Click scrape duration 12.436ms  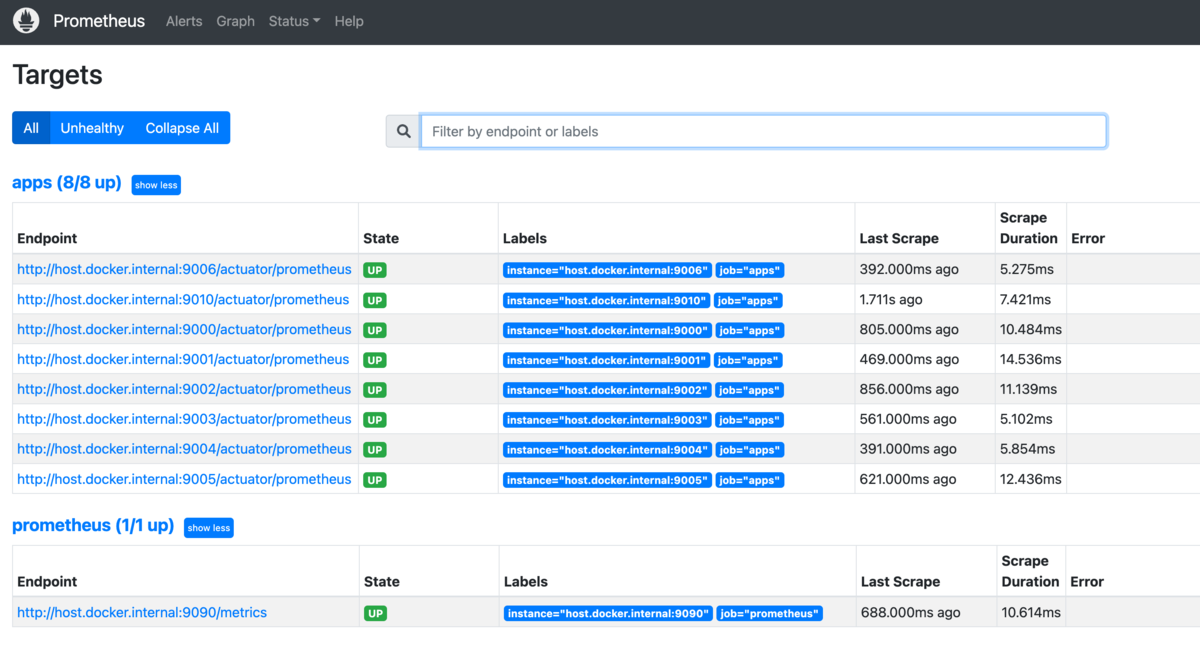[1031, 479]
